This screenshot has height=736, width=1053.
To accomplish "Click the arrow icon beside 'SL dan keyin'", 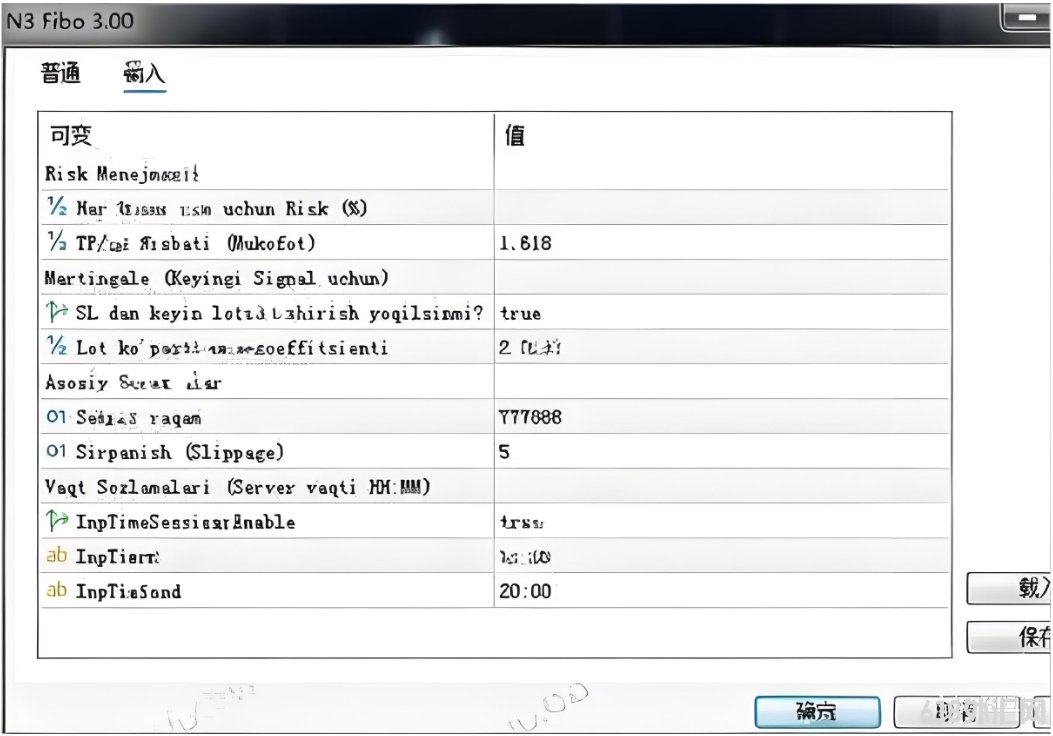I will point(57,312).
